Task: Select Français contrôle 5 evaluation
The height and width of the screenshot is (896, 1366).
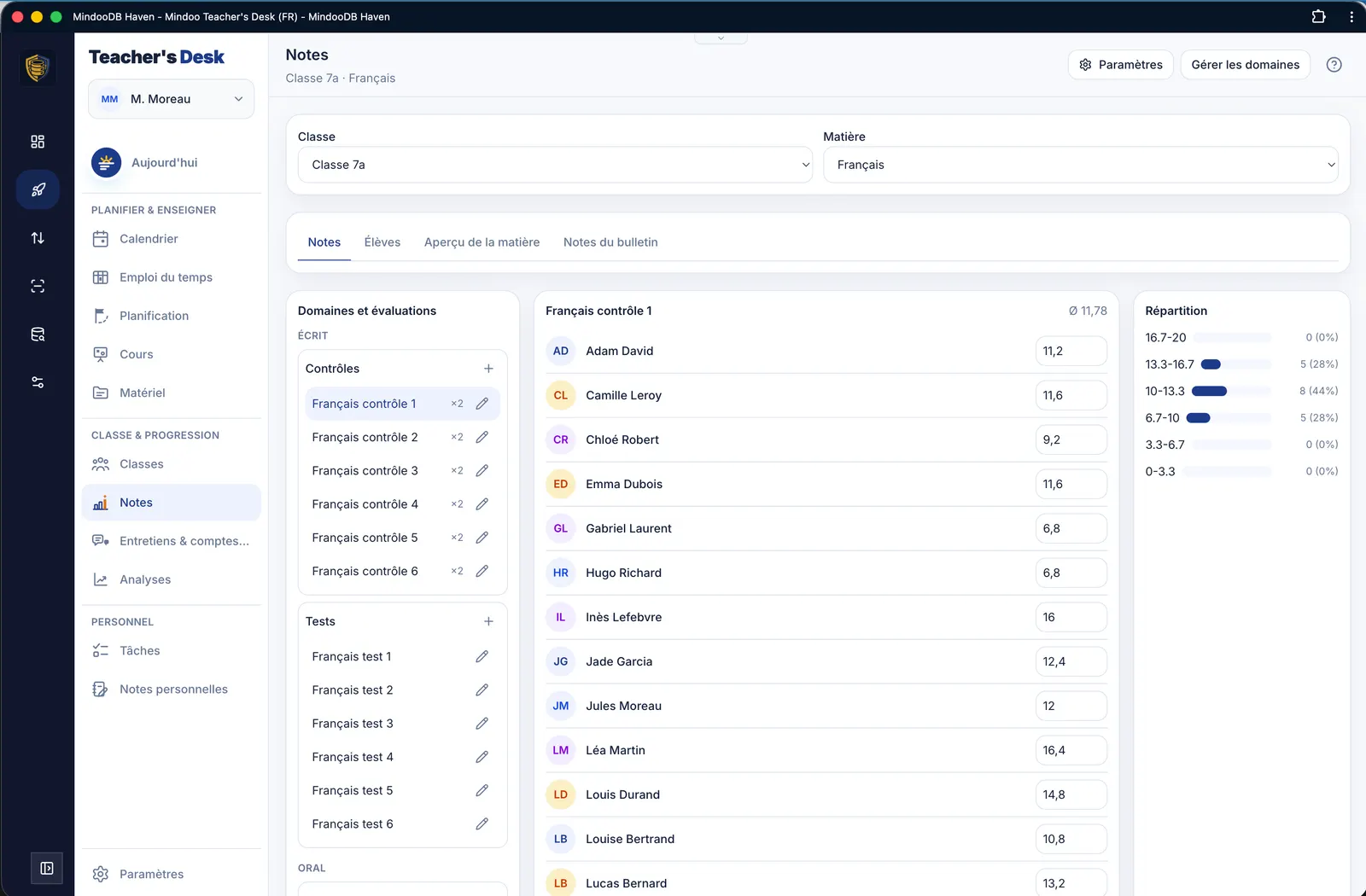Action: point(365,538)
